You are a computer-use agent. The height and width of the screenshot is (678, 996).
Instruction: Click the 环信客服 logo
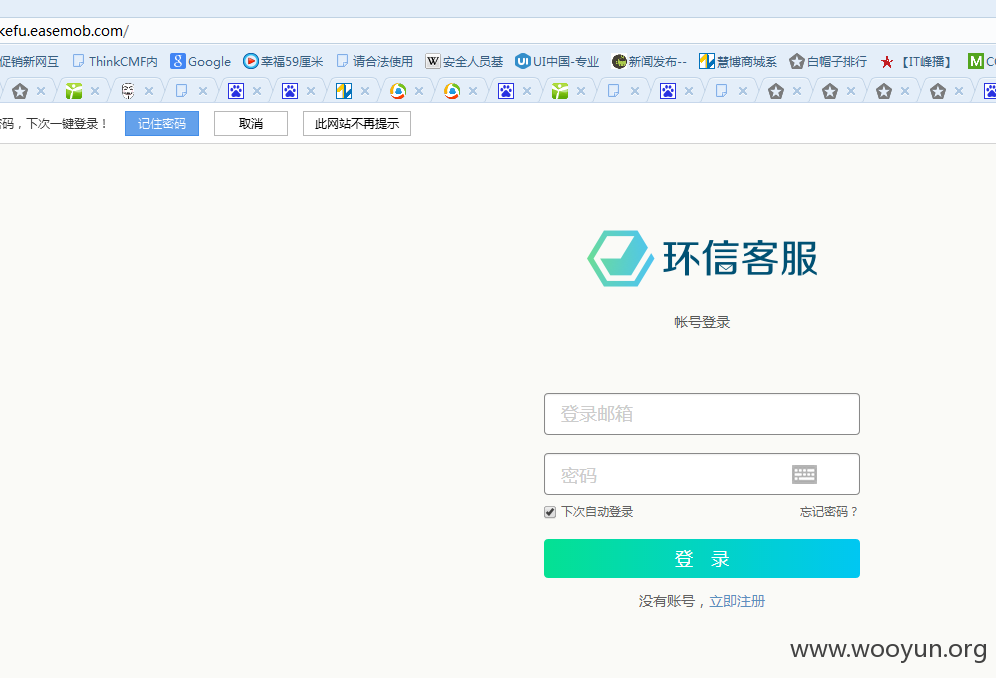703,258
